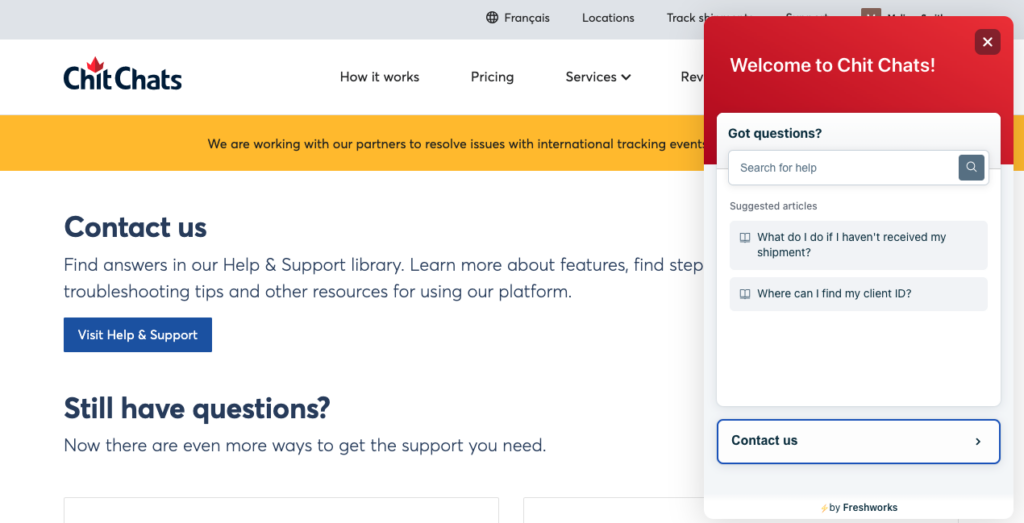The image size is (1024, 523).
Task: Click the search magnifier button in widget
Action: click(971, 168)
